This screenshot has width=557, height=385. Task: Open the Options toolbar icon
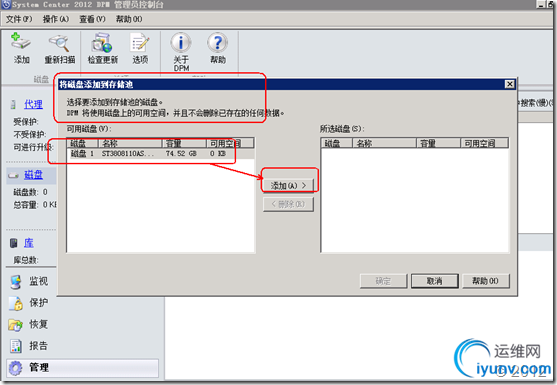click(140, 43)
